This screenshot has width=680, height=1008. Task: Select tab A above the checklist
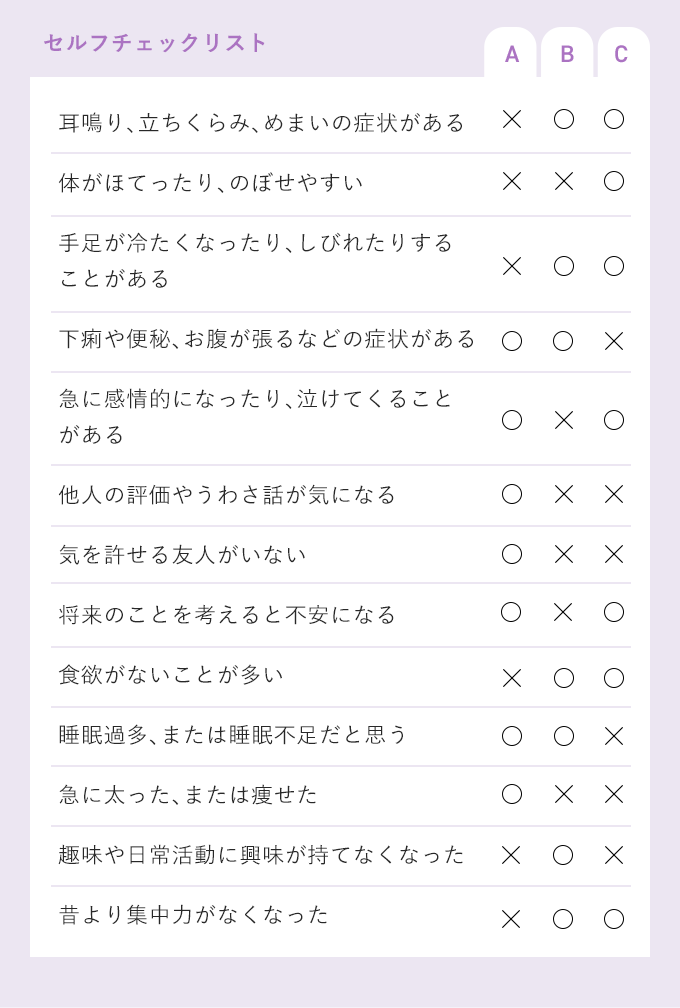tap(510, 53)
